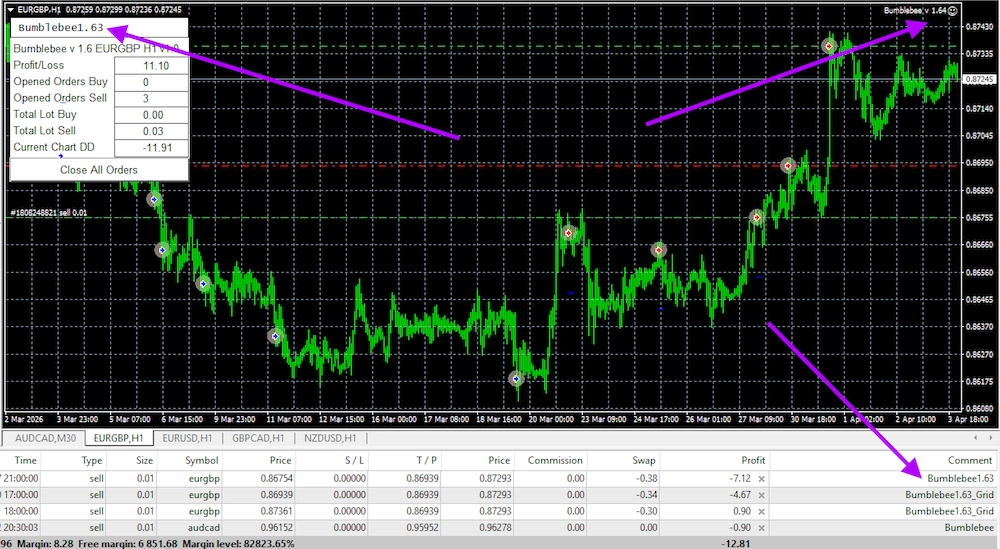Click the EURGBP,H1 chart title text
Viewport: 1000px width, 549px height.
pos(40,10)
